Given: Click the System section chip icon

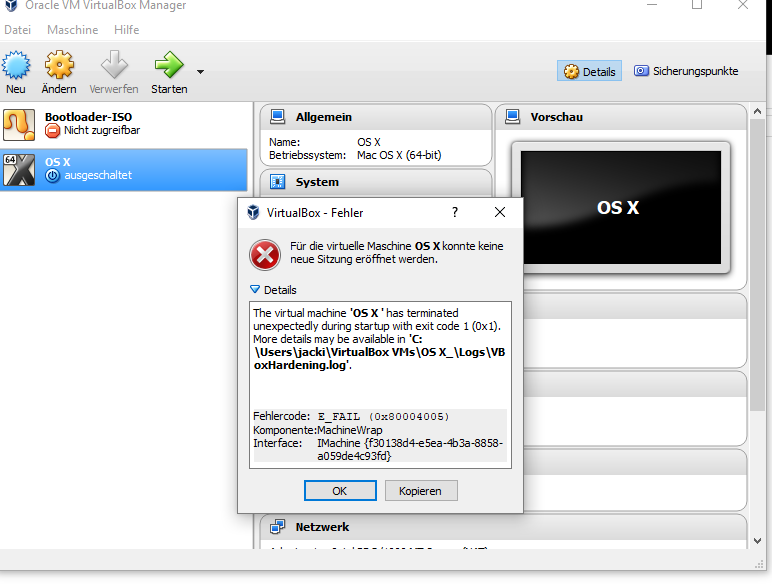Looking at the screenshot, I should click(x=278, y=182).
